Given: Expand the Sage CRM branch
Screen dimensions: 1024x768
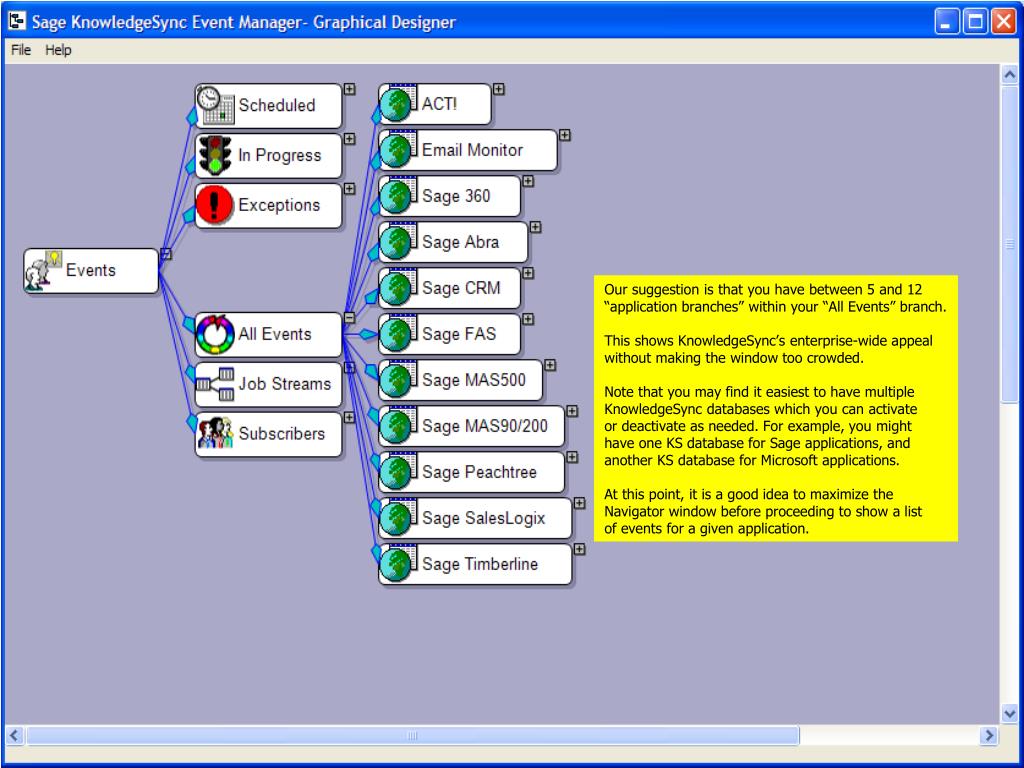Looking at the screenshot, I should [528, 273].
